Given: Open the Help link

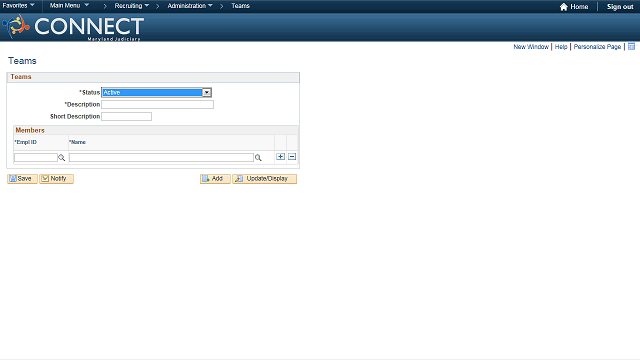Looking at the screenshot, I should (561, 47).
